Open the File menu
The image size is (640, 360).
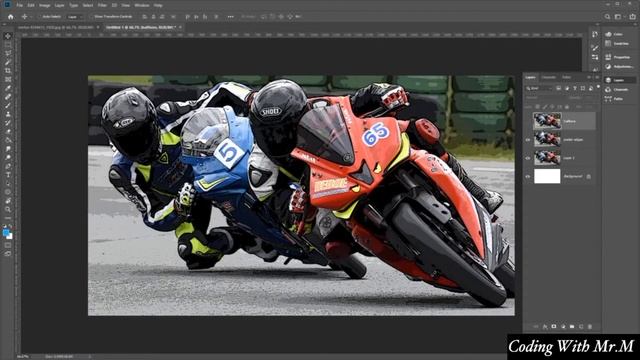point(20,5)
